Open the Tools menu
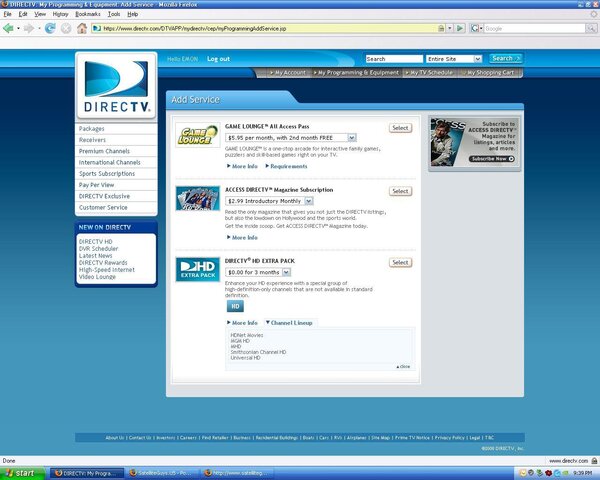This screenshot has width=600, height=480. click(114, 14)
